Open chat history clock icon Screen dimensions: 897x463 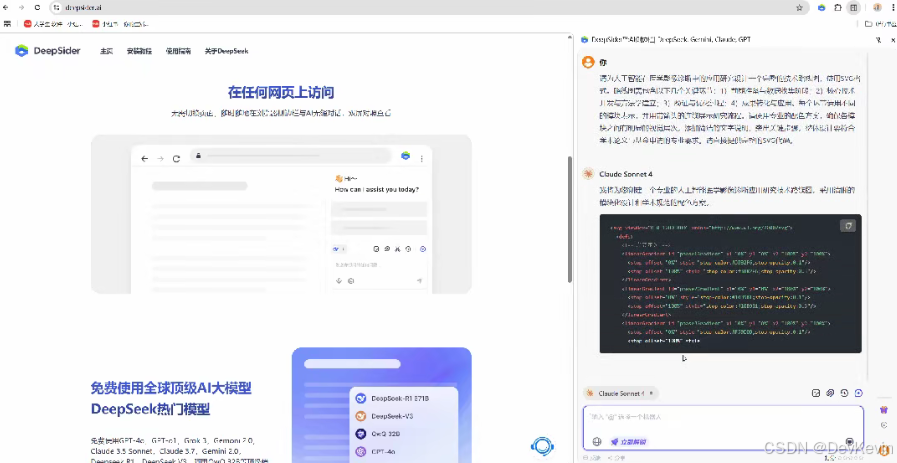pyautogui.click(x=844, y=393)
